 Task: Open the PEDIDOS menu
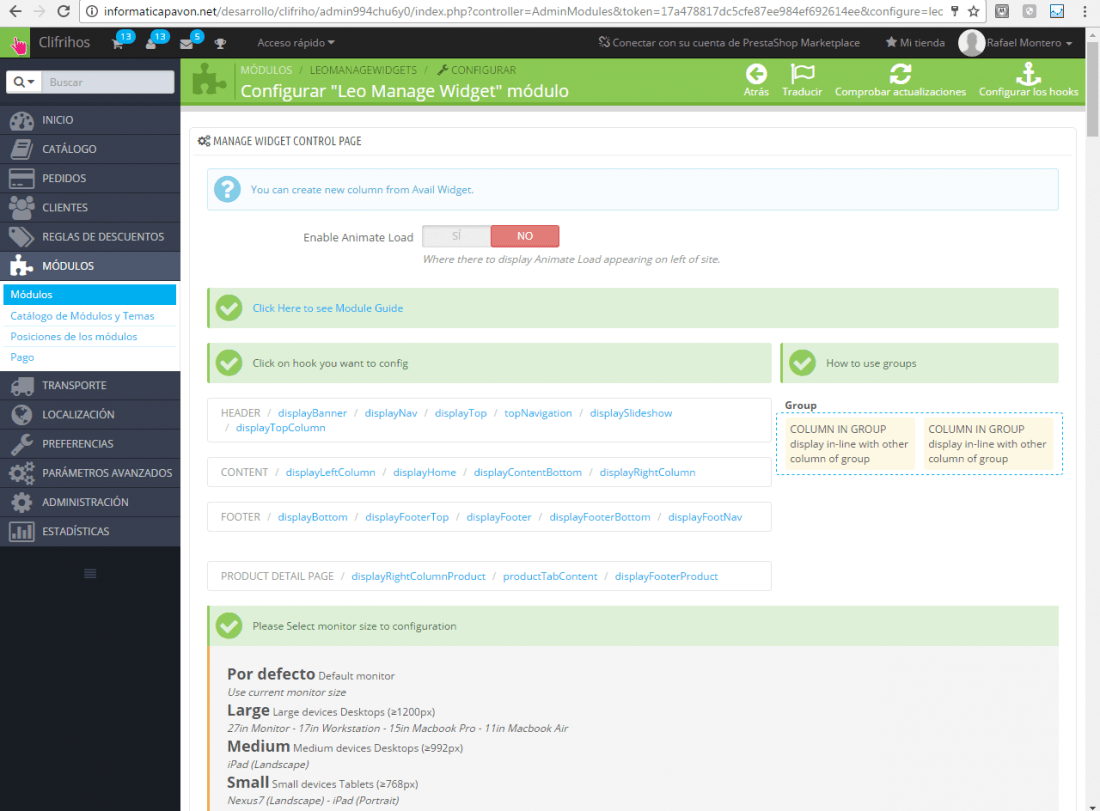tap(90, 178)
